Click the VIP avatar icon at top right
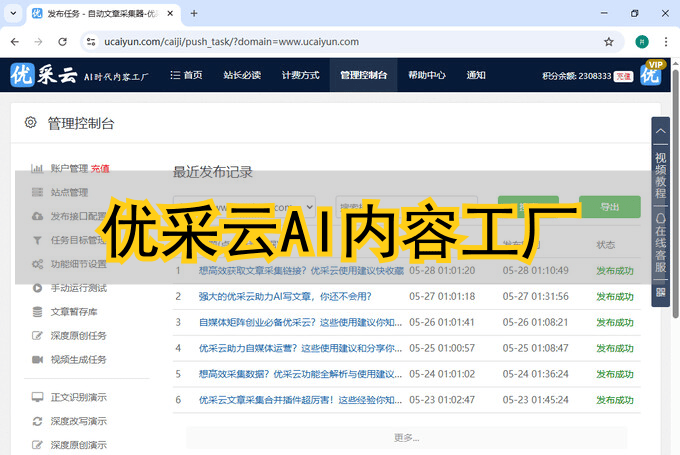This screenshot has width=680, height=455. pyautogui.click(x=651, y=74)
